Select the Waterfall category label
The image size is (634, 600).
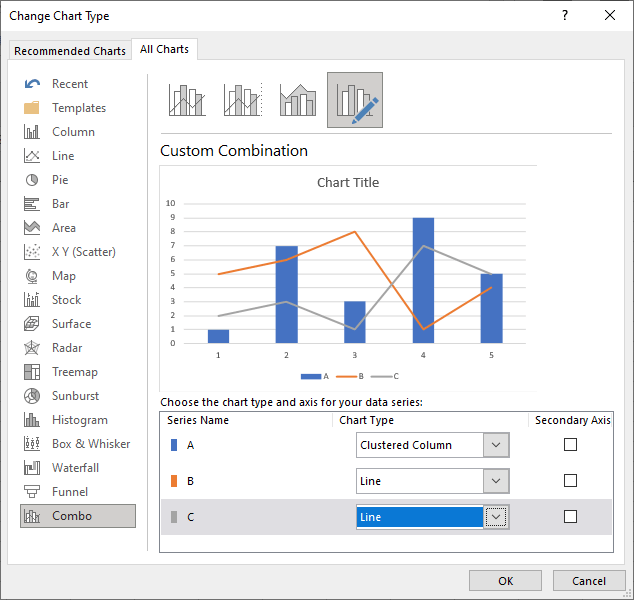[x=75, y=468]
